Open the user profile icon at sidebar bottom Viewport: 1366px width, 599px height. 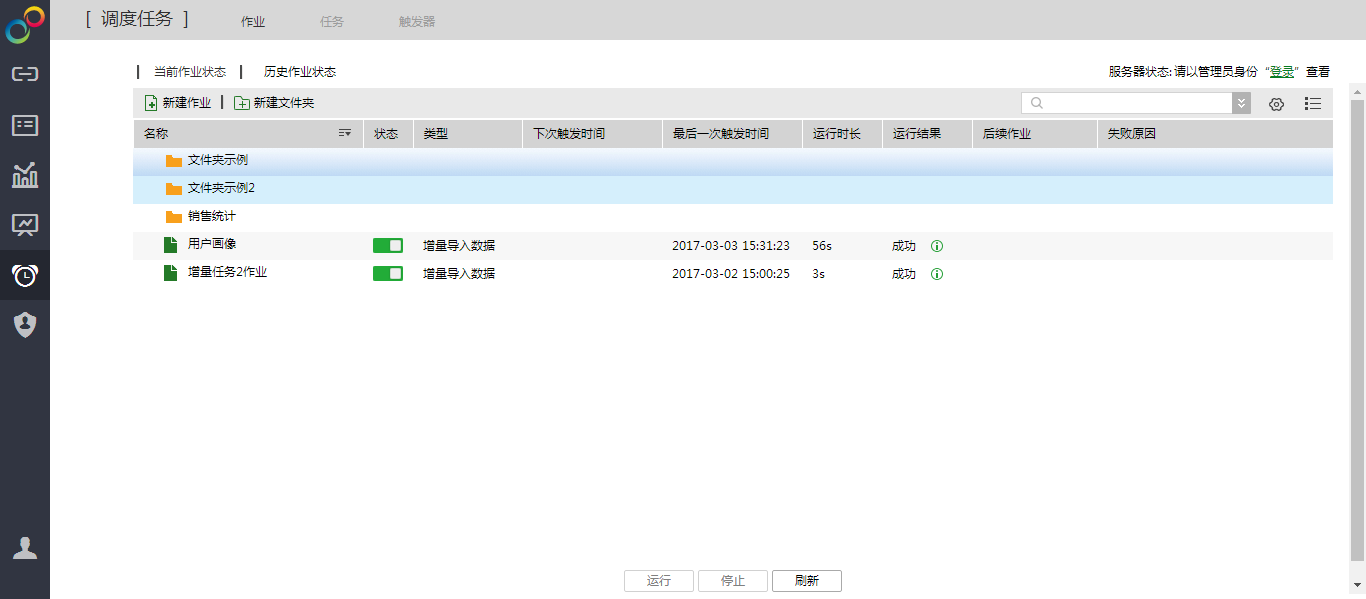pyautogui.click(x=25, y=548)
